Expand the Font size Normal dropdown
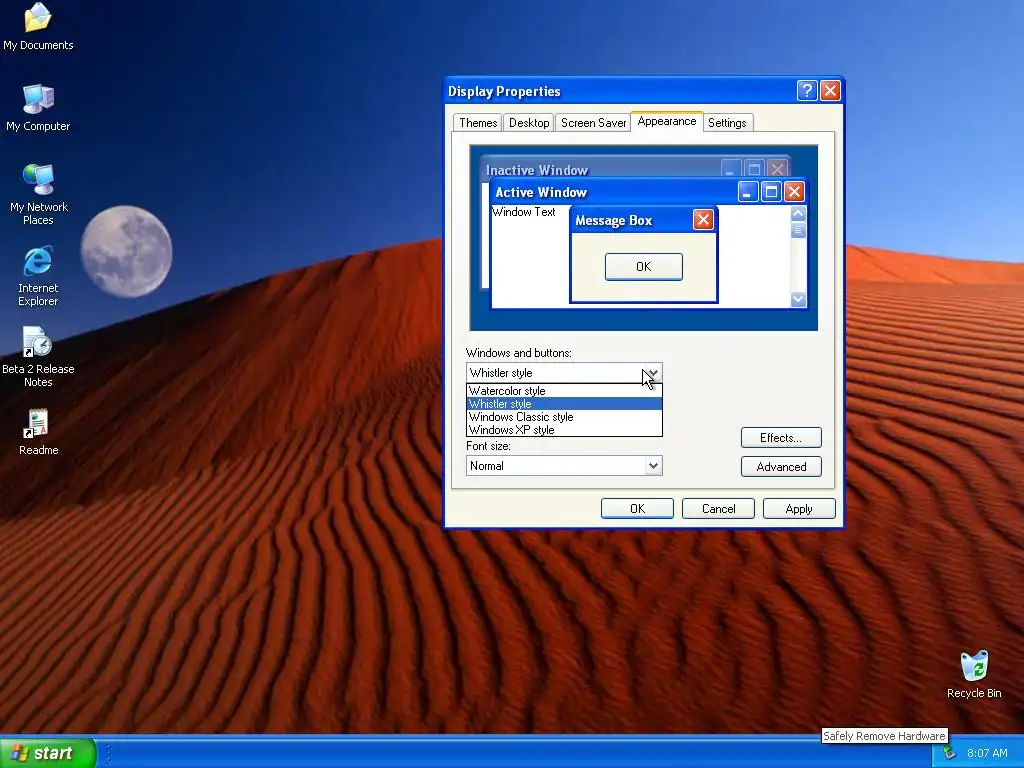 (652, 466)
